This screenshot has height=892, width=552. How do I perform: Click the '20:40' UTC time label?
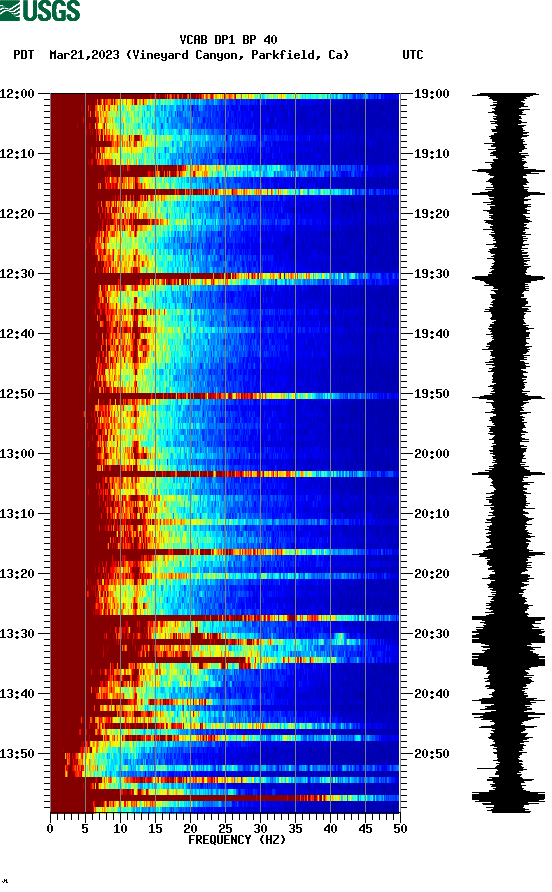[432, 694]
